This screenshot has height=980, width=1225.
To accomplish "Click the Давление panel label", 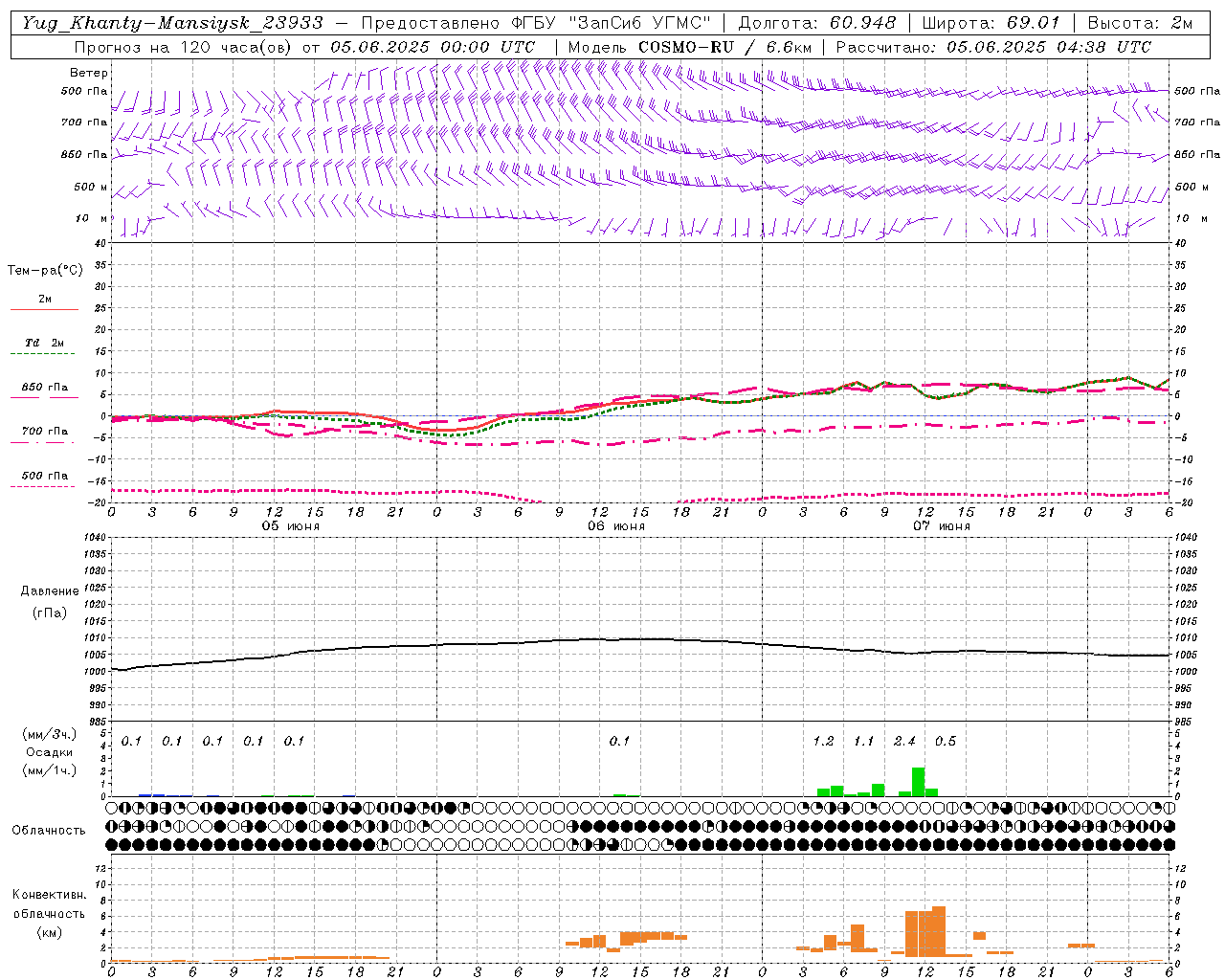I will (x=50, y=591).
